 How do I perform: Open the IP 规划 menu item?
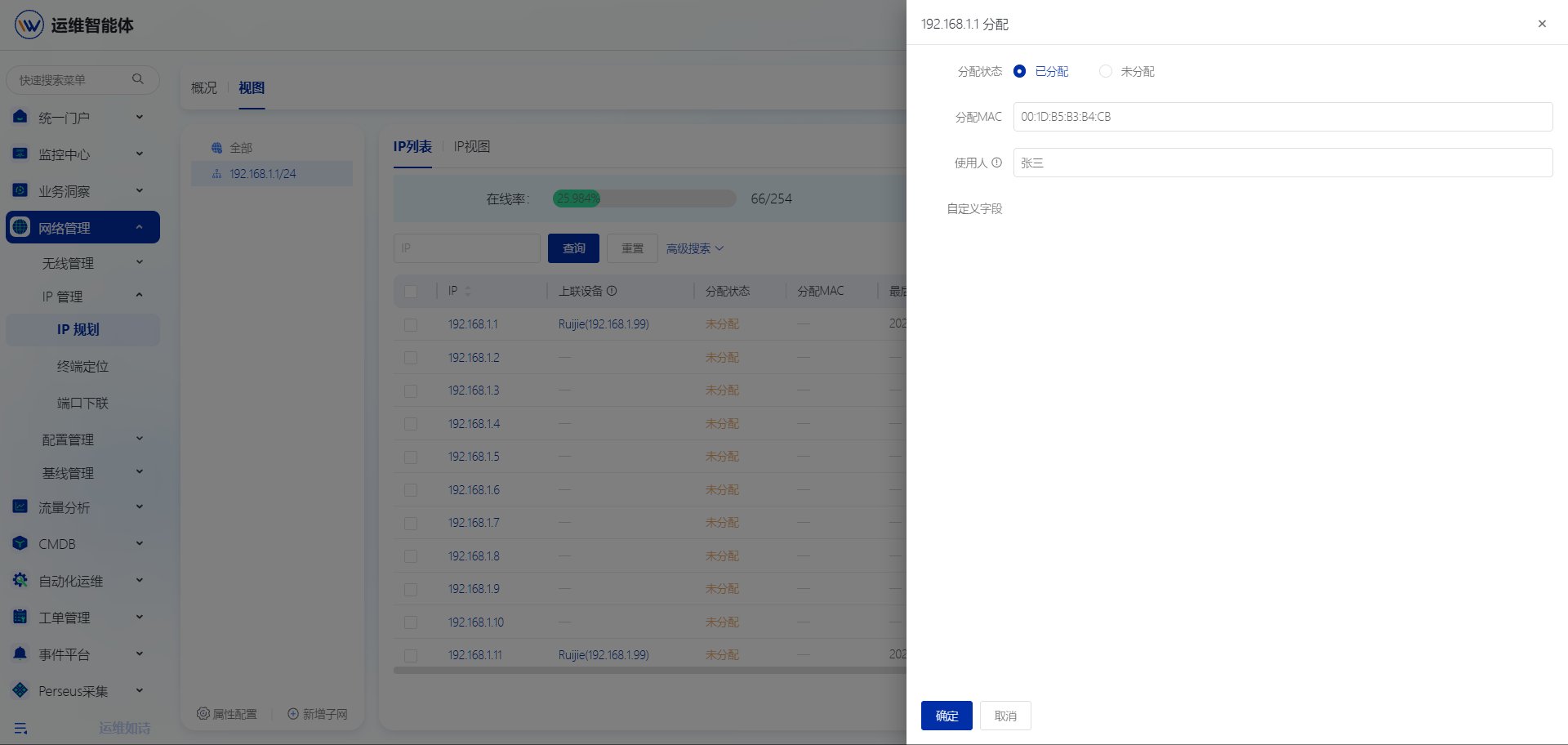(82, 329)
